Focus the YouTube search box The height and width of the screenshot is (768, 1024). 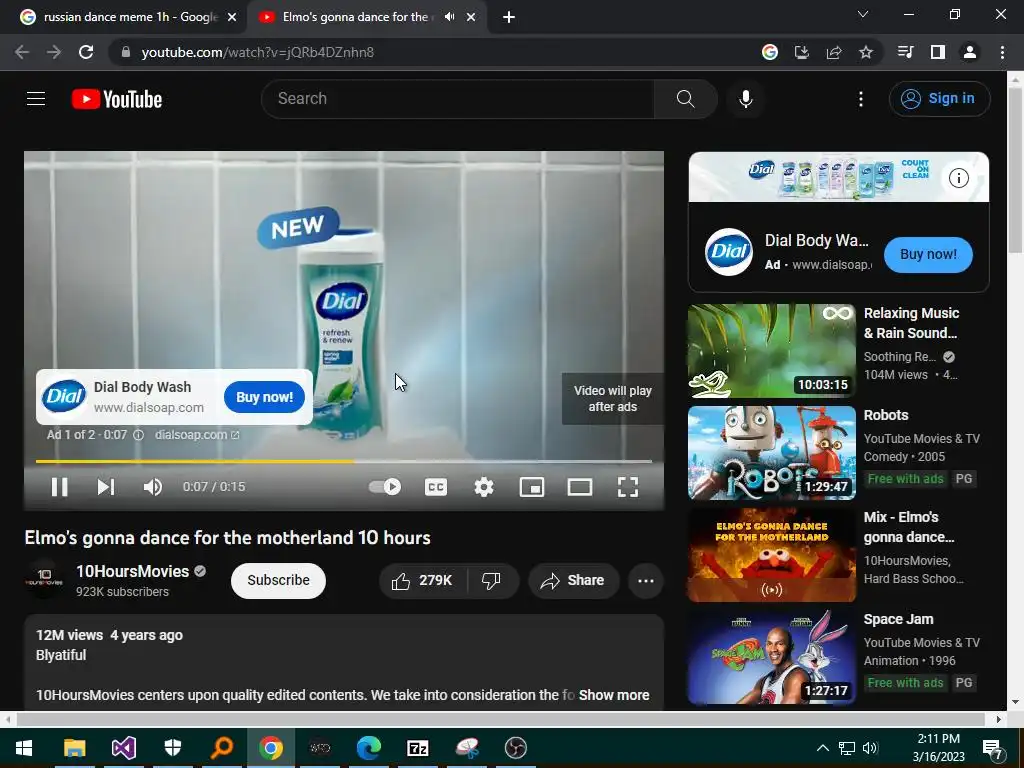pos(457,99)
